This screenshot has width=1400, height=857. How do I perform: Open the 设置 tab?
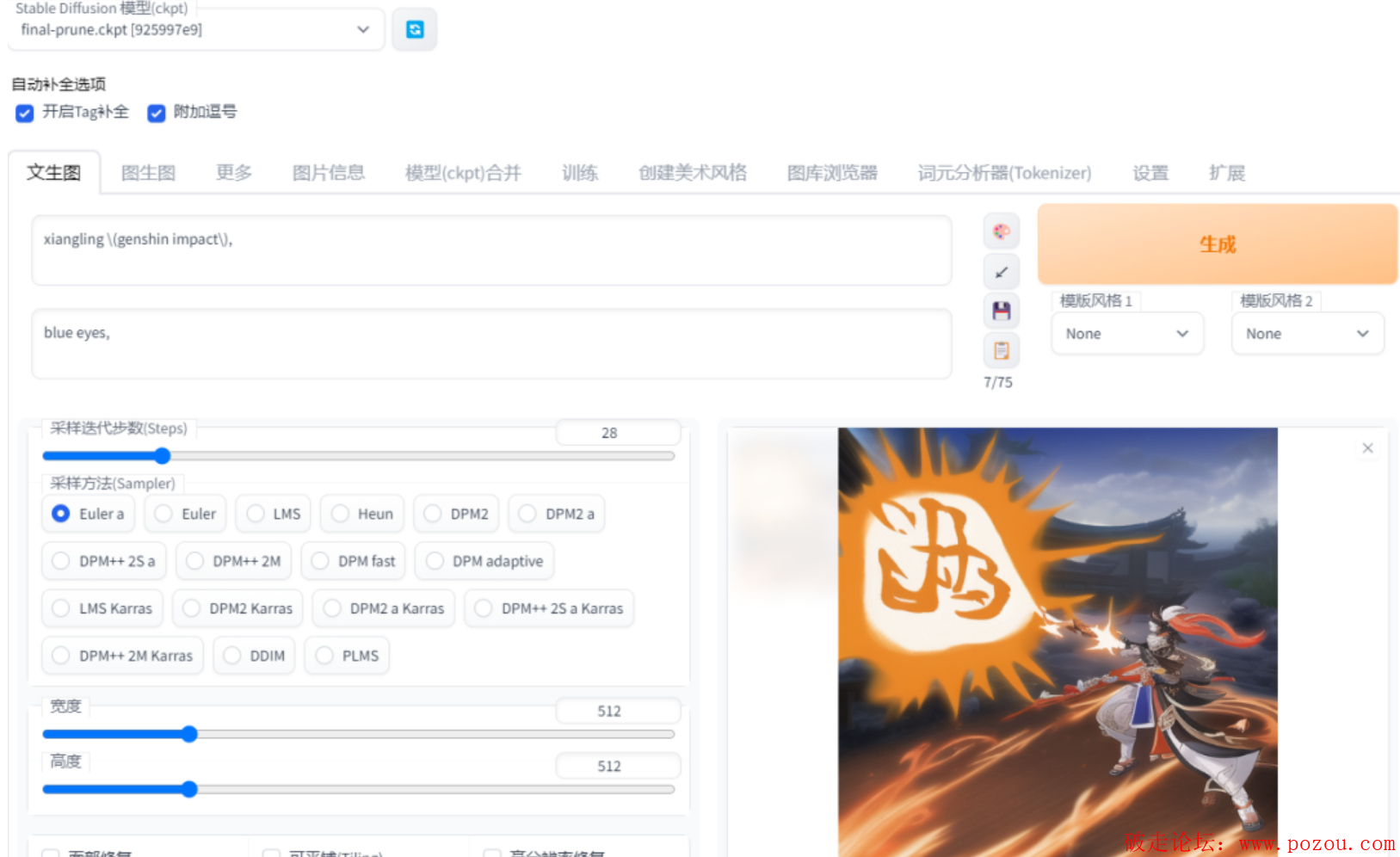pyautogui.click(x=1150, y=173)
